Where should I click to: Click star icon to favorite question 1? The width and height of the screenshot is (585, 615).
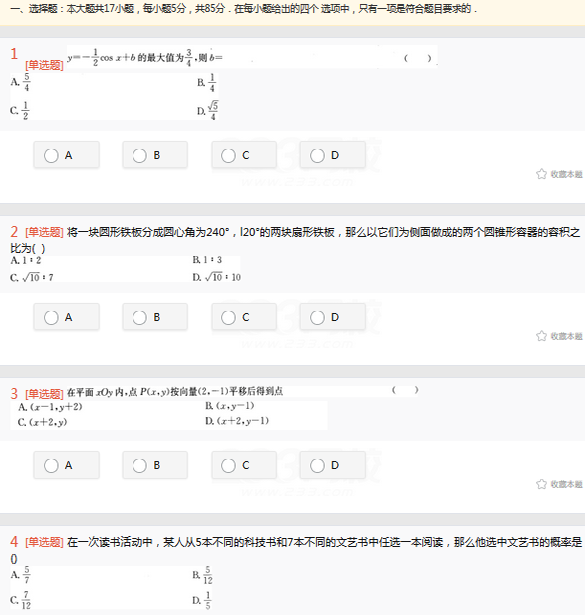coord(541,174)
